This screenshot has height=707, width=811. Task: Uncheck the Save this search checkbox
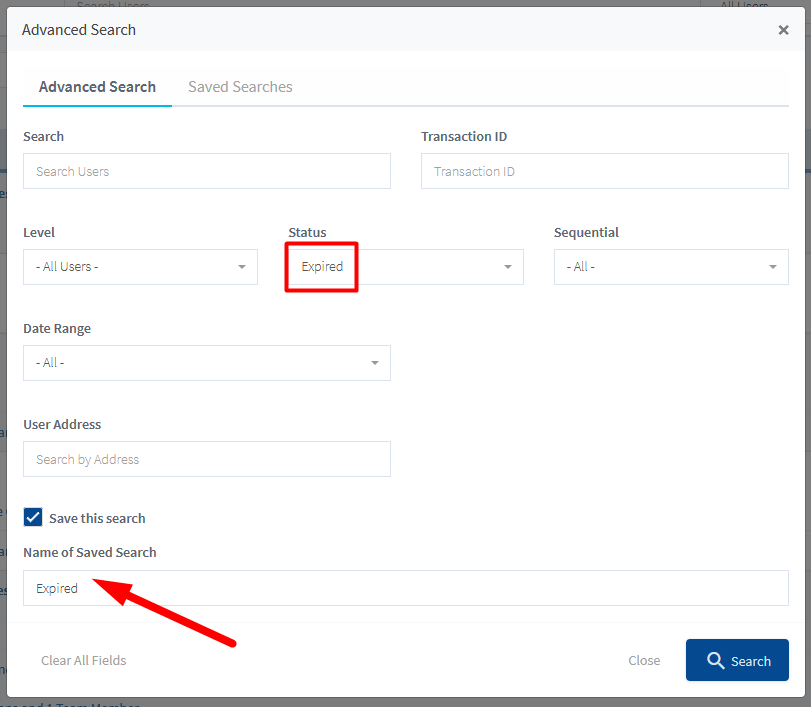33,517
